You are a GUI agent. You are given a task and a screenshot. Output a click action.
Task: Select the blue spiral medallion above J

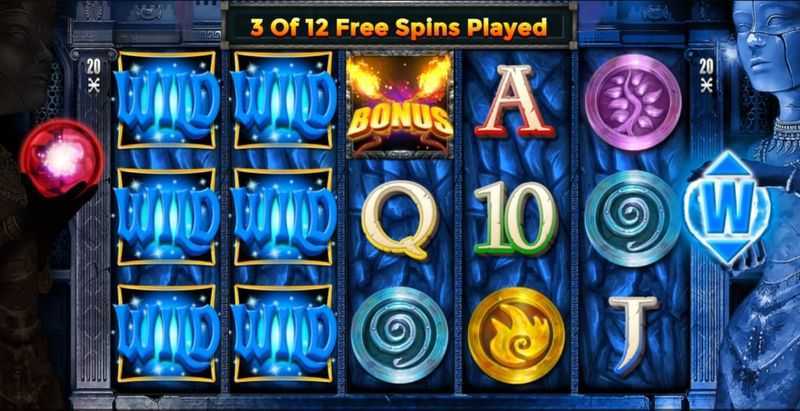click(x=633, y=218)
